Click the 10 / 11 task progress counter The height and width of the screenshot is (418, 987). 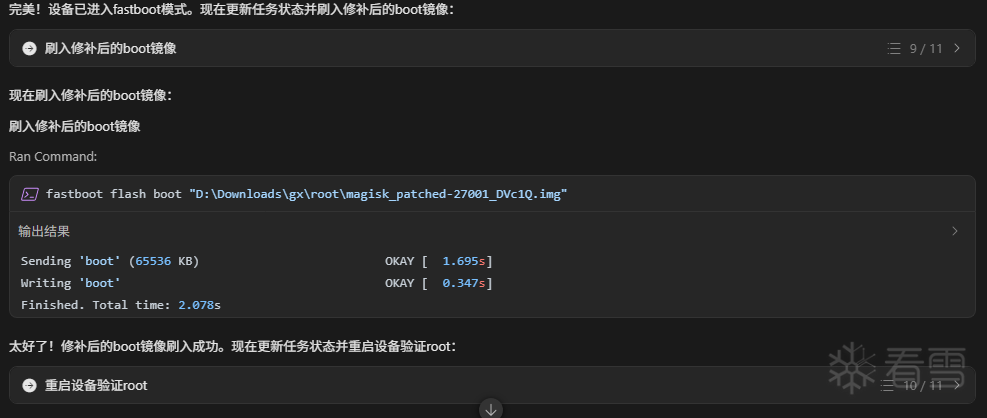pos(923,385)
